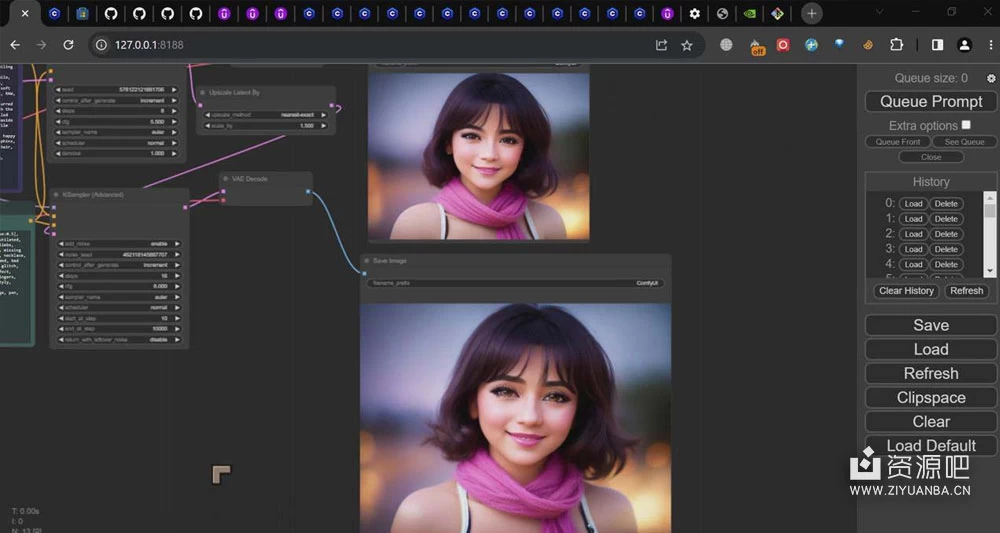Click the extension icon labeled off

click(757, 47)
